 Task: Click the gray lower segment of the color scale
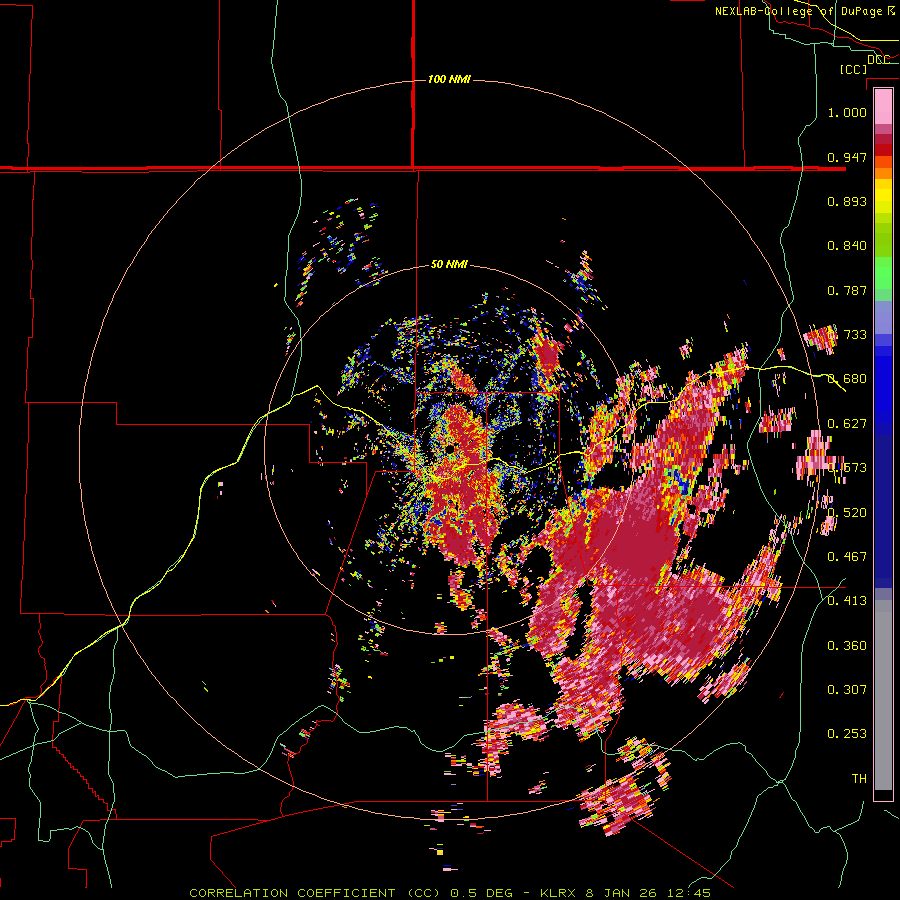883,695
